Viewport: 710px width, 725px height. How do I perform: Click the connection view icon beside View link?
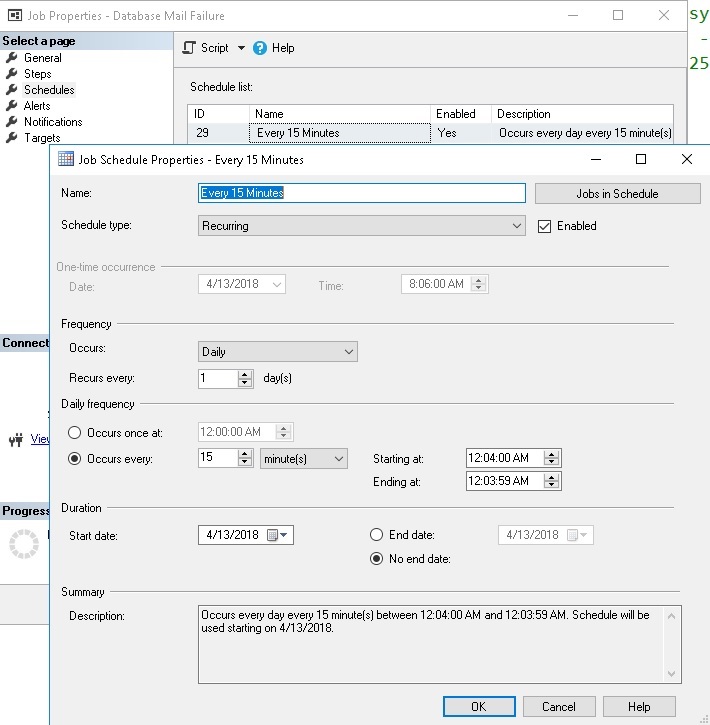[16, 439]
